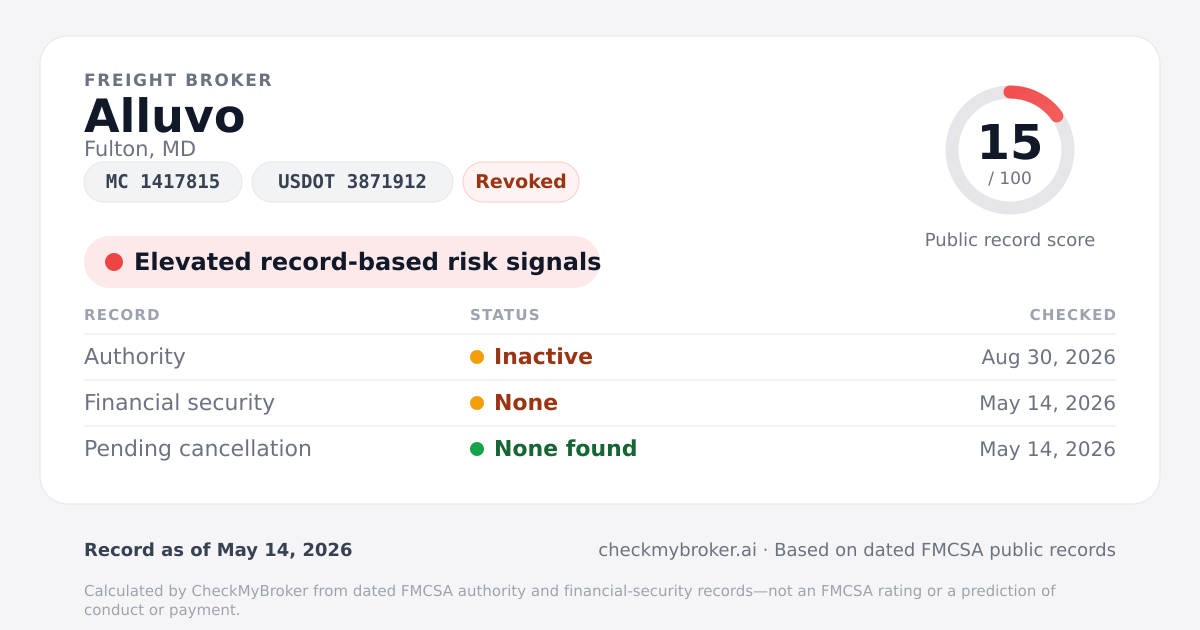Open the checkmybroker.ai link in the footer
The width and height of the screenshot is (1200, 630).
(x=677, y=550)
